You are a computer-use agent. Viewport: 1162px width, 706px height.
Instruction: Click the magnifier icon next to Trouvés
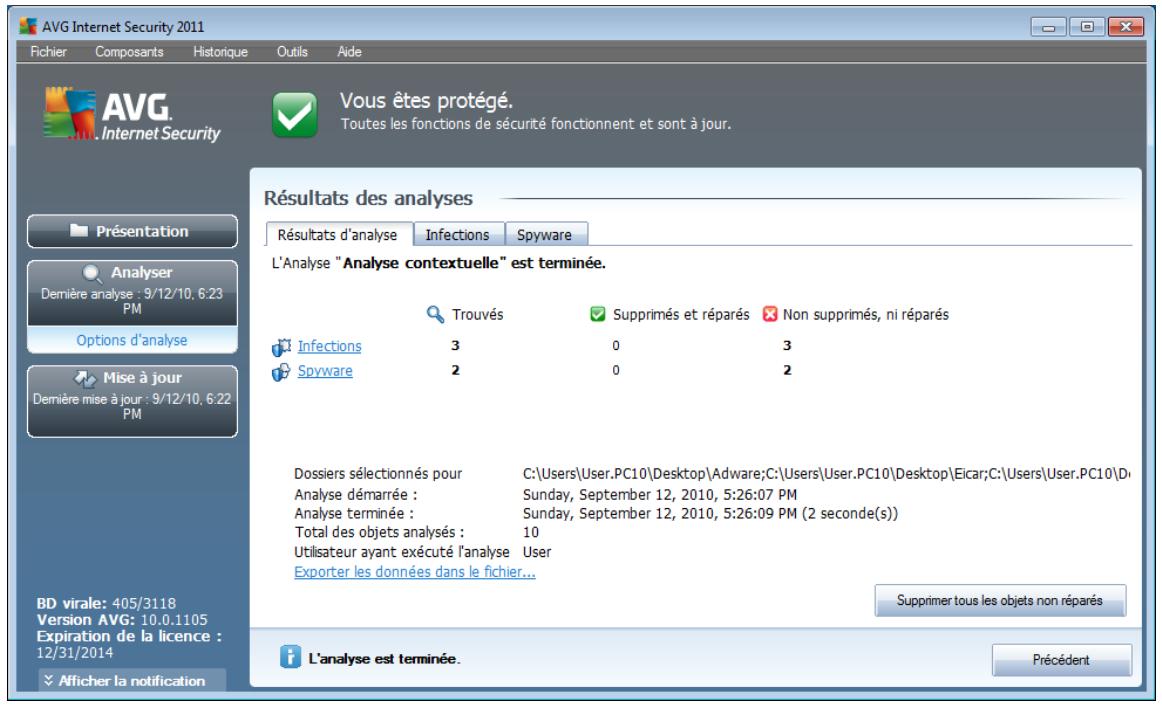point(435,314)
